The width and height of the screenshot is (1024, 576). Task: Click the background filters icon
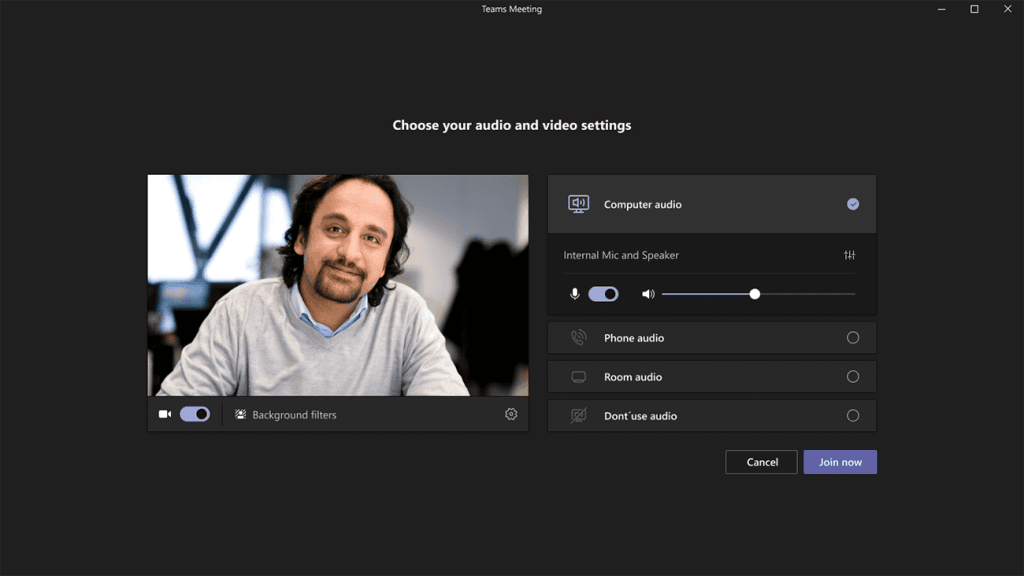tap(240, 414)
